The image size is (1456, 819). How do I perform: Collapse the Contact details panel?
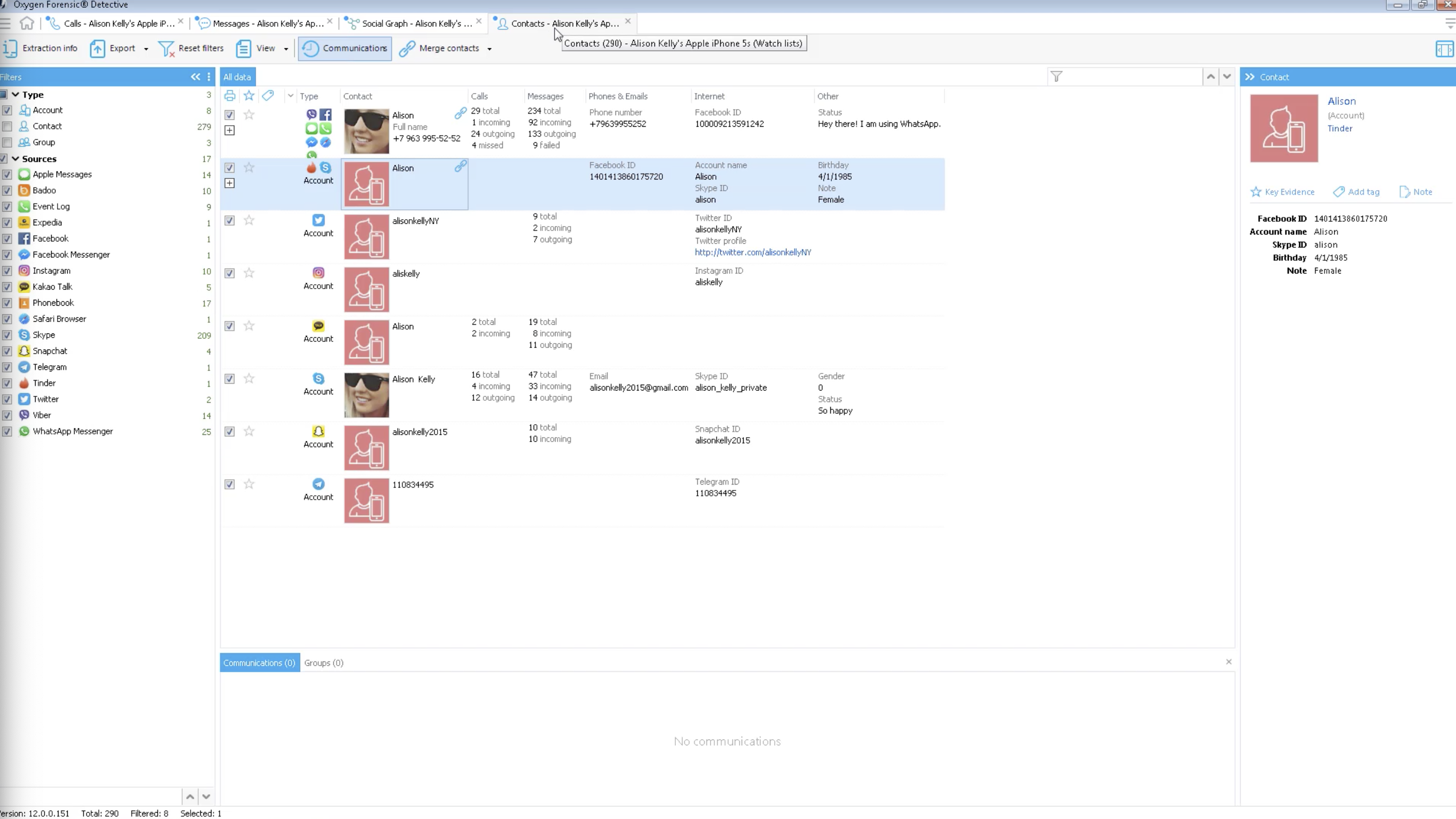(x=1250, y=77)
